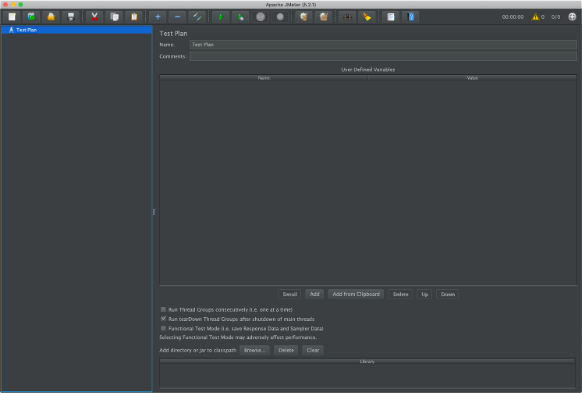Click the Shutdown test icon
Viewport: 582px width, 393px height.
pyautogui.click(x=280, y=17)
